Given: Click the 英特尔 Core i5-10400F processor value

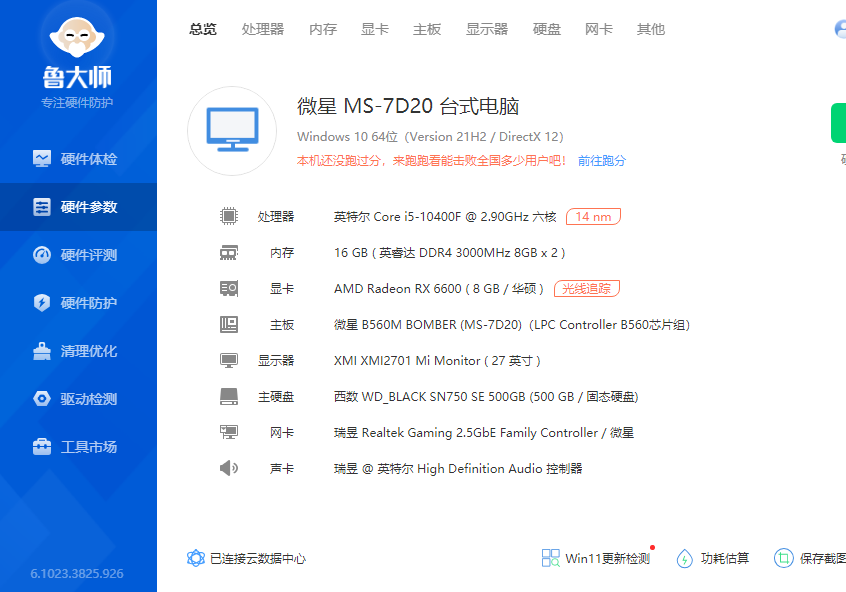Looking at the screenshot, I should coord(445,216).
